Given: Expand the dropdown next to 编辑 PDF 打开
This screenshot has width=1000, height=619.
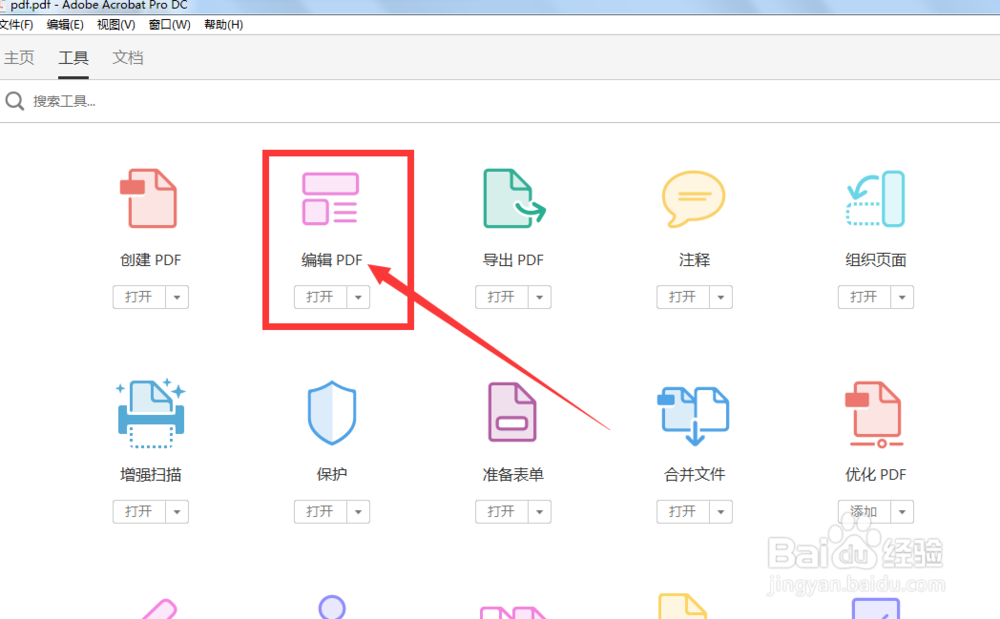Looking at the screenshot, I should pyautogui.click(x=358, y=296).
